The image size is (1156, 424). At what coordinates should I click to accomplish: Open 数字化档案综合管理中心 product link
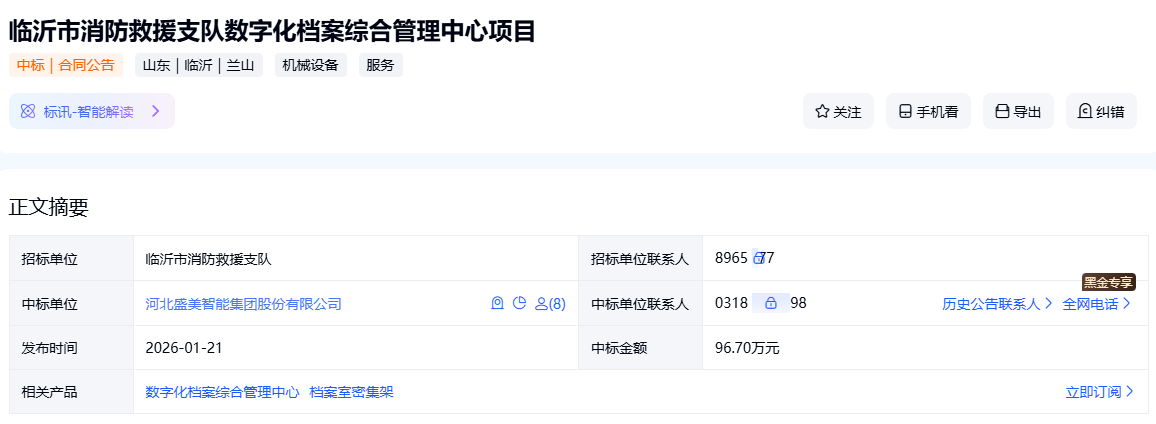tap(222, 392)
